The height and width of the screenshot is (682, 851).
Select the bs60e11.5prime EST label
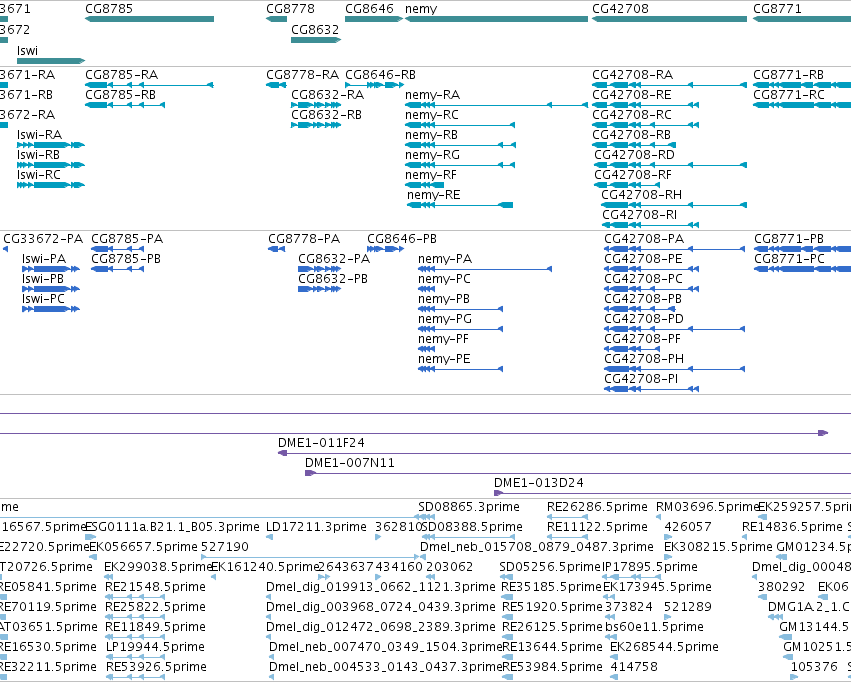pos(654,627)
